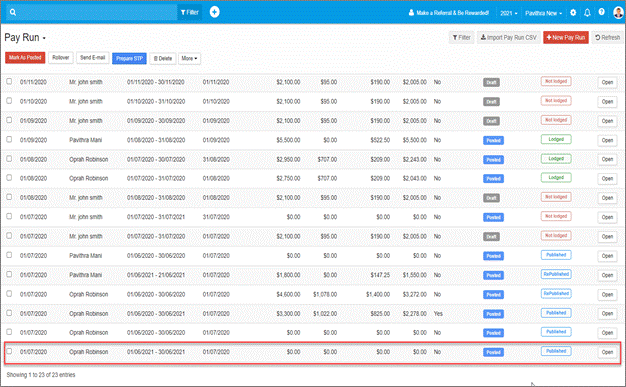
Task: Open the 01/10/2020 john smith pay run
Action: pyautogui.click(x=607, y=101)
